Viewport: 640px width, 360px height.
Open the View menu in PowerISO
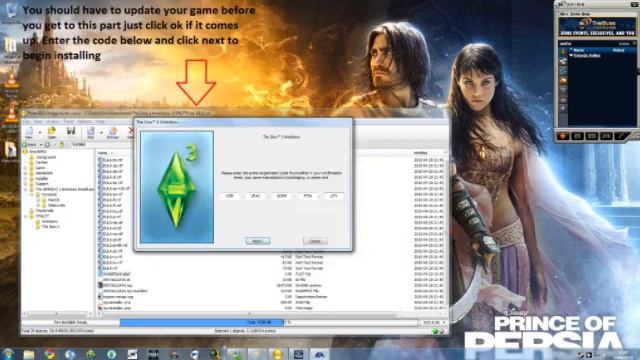[38, 122]
